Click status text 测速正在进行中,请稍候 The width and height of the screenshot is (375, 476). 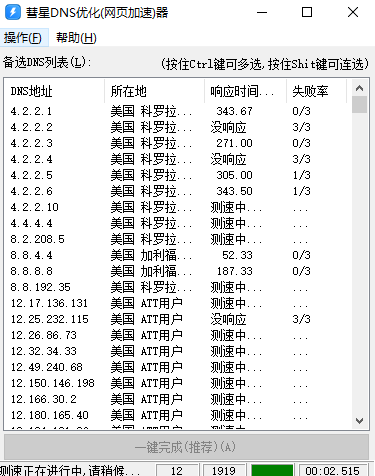(70, 470)
